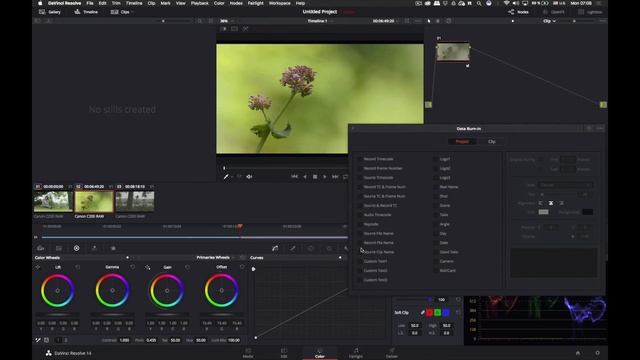Open the Power Window palette icon

coord(311,248)
